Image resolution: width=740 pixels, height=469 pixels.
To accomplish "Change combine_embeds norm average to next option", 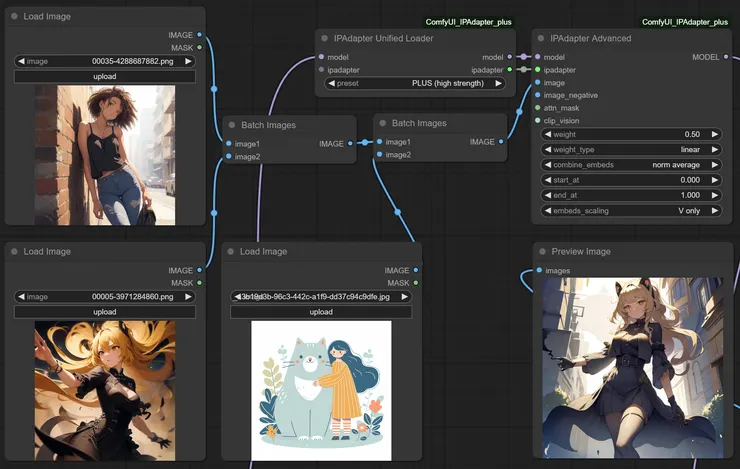I will (715, 165).
